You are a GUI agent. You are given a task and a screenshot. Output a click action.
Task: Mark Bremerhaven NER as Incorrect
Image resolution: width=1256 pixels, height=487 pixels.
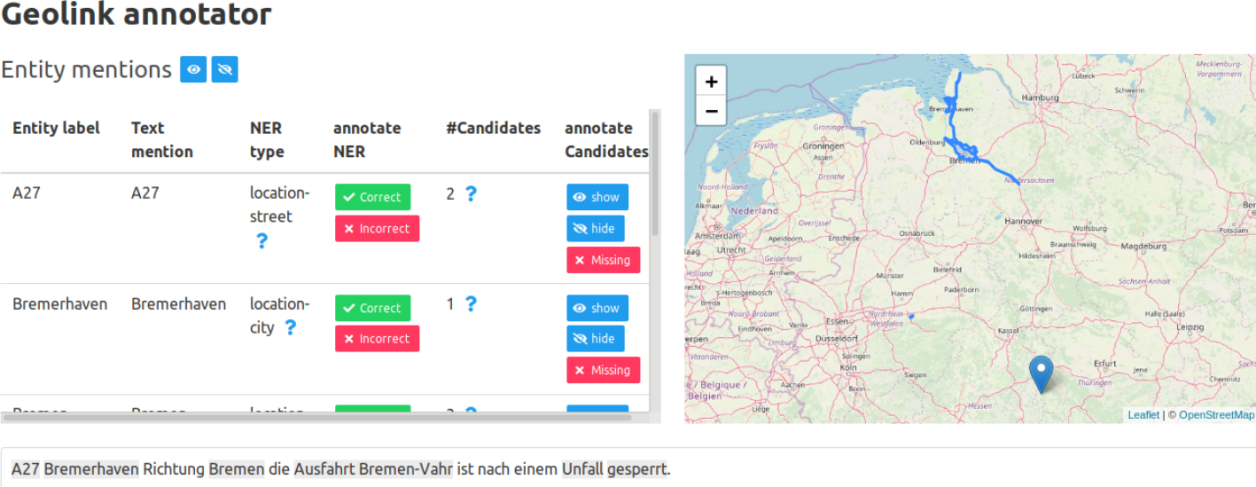point(376,339)
